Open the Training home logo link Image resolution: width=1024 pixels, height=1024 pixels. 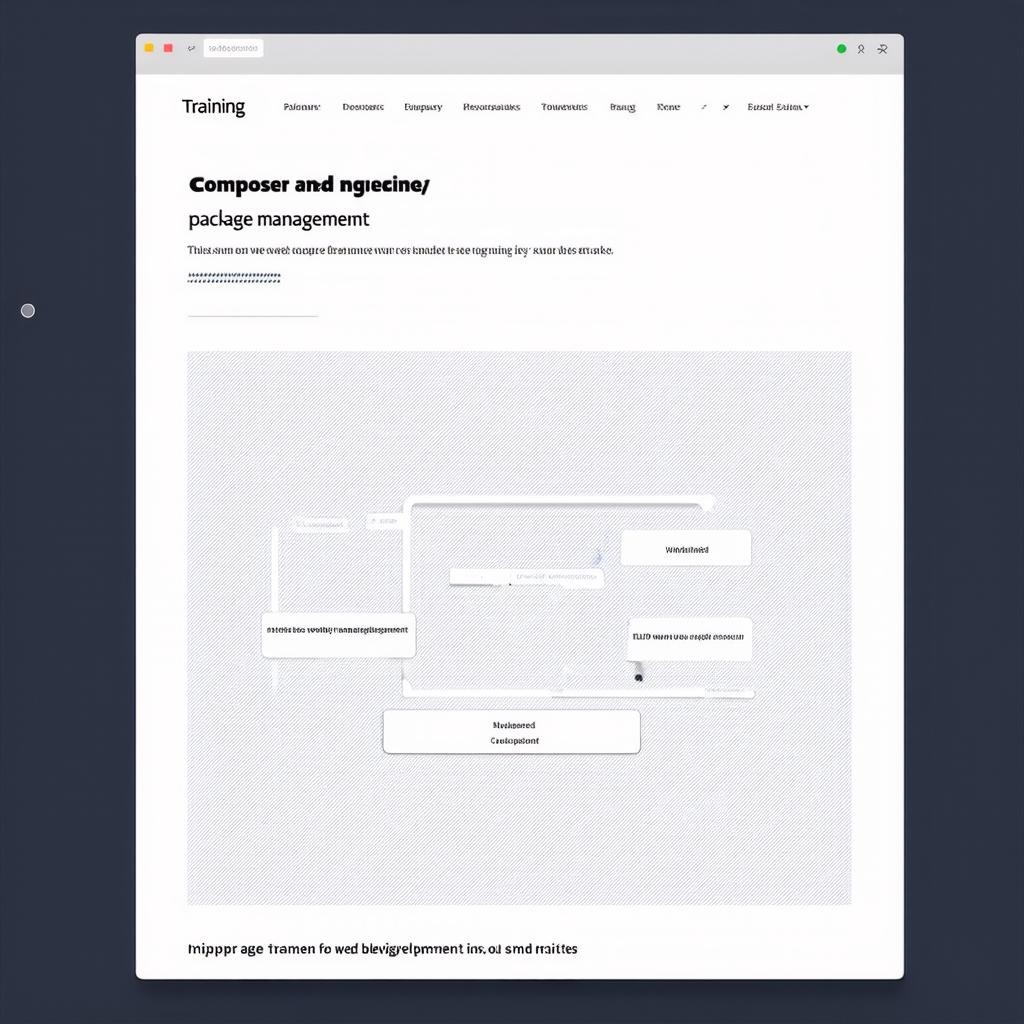(x=213, y=107)
